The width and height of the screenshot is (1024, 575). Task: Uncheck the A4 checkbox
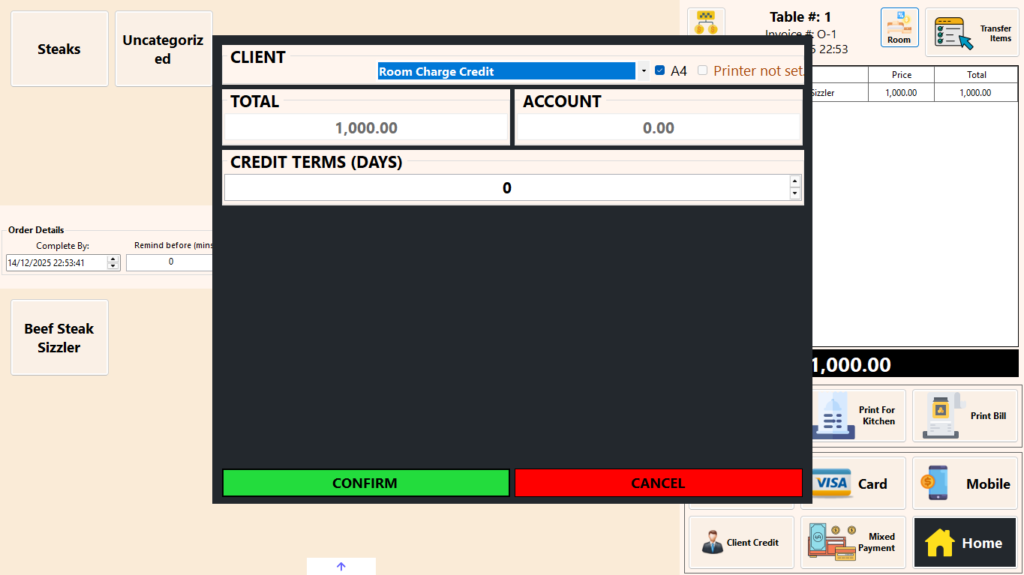tap(660, 71)
